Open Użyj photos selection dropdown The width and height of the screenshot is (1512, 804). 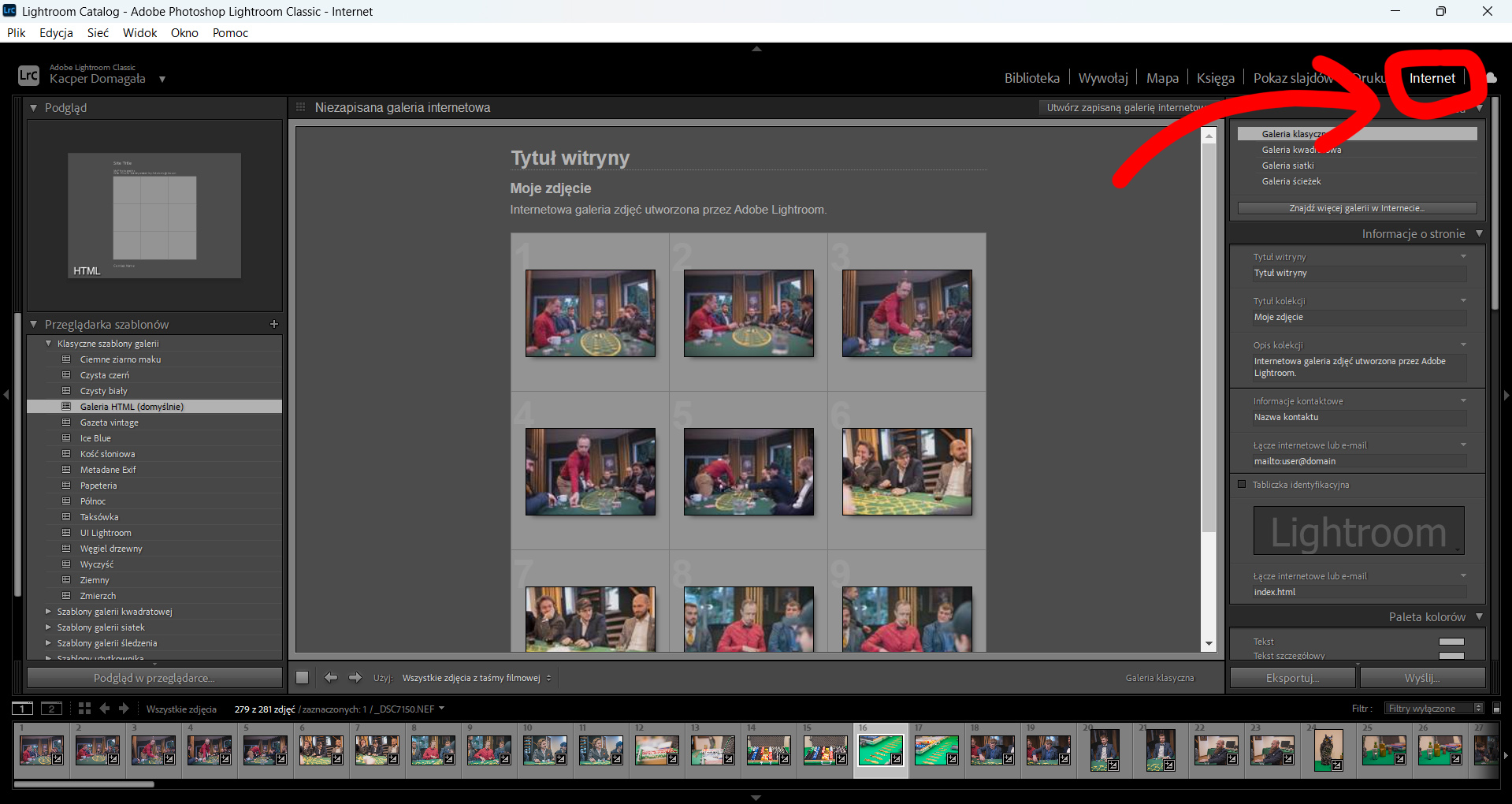pos(477,678)
